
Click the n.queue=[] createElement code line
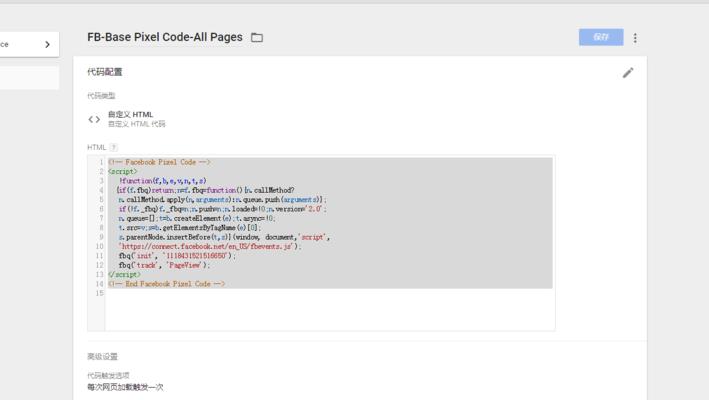tap(197, 218)
